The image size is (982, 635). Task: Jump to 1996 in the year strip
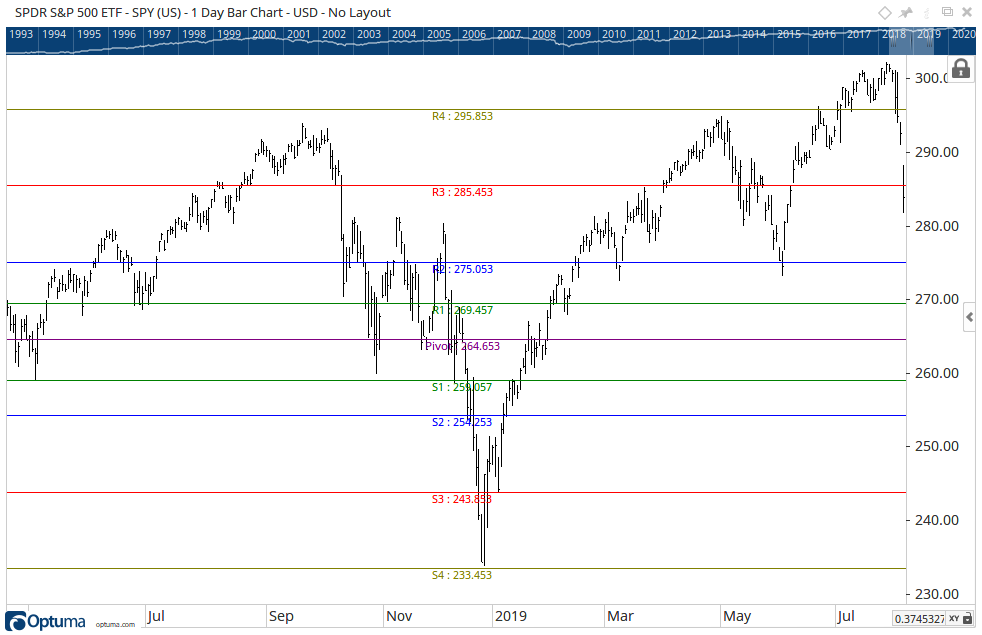pyautogui.click(x=124, y=34)
